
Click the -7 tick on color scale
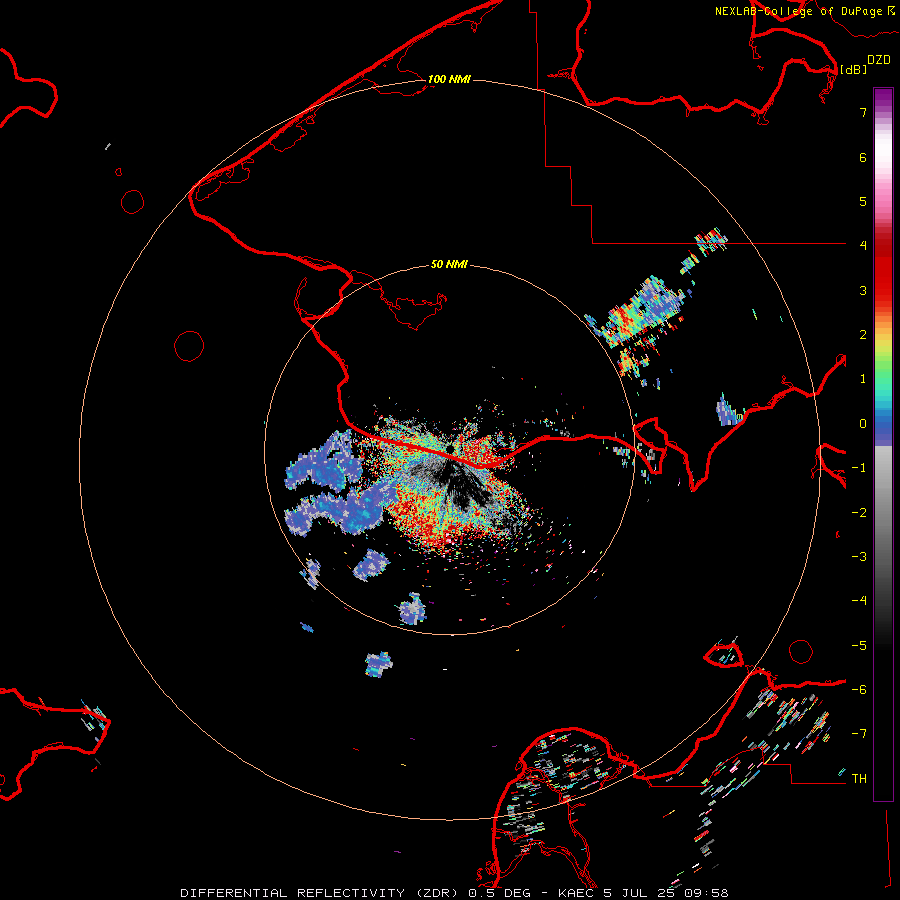(x=859, y=734)
